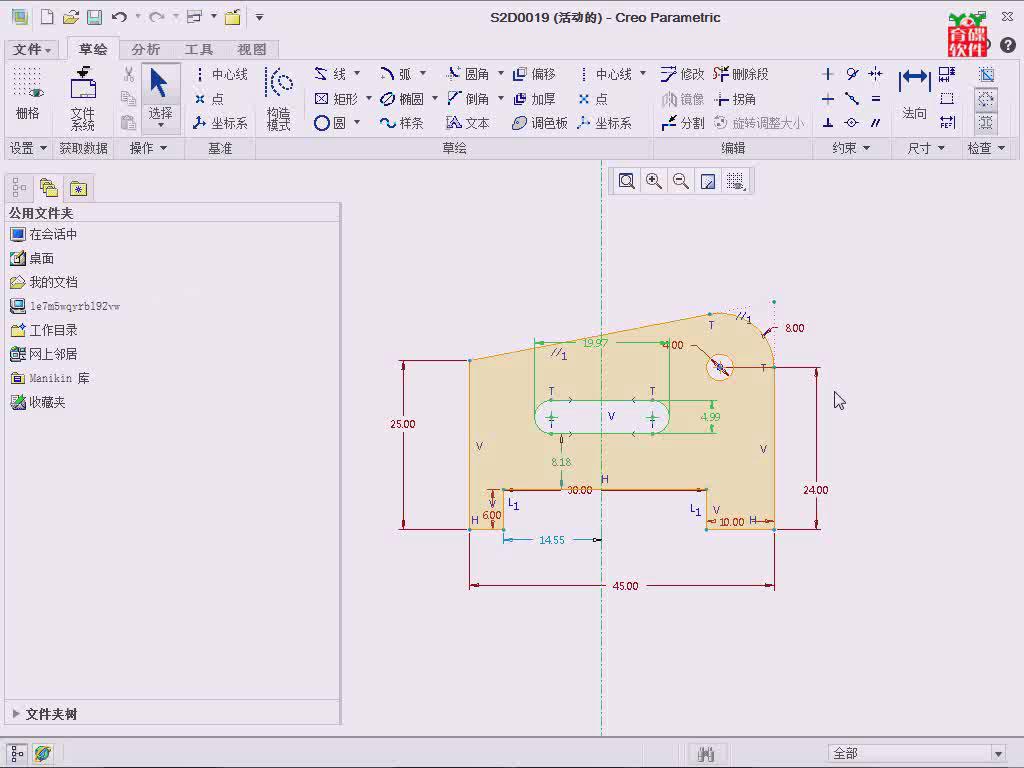1024x768 pixels.
Task: Click the 偏移 offset tool
Action: [x=534, y=74]
